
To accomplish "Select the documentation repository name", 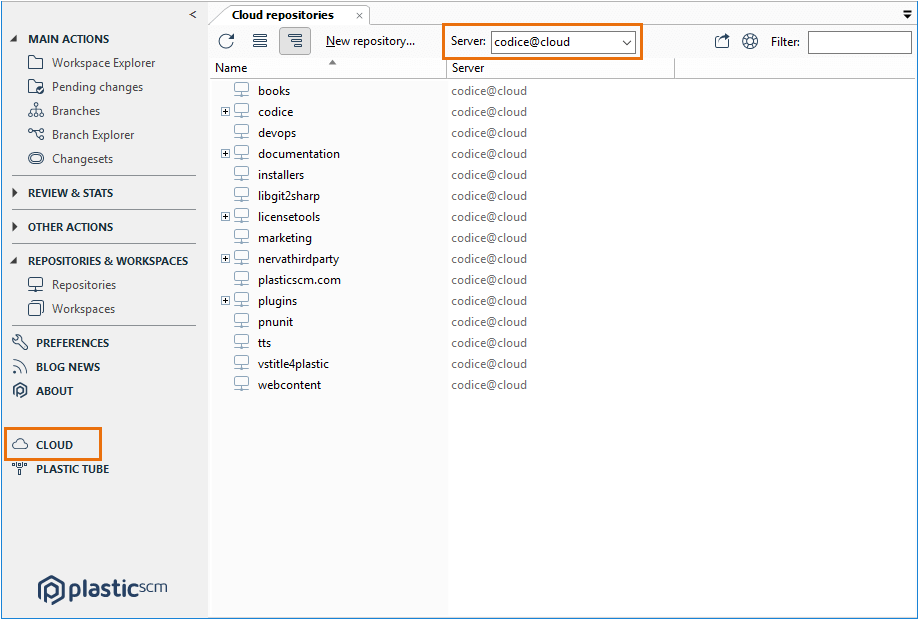I will (x=299, y=154).
